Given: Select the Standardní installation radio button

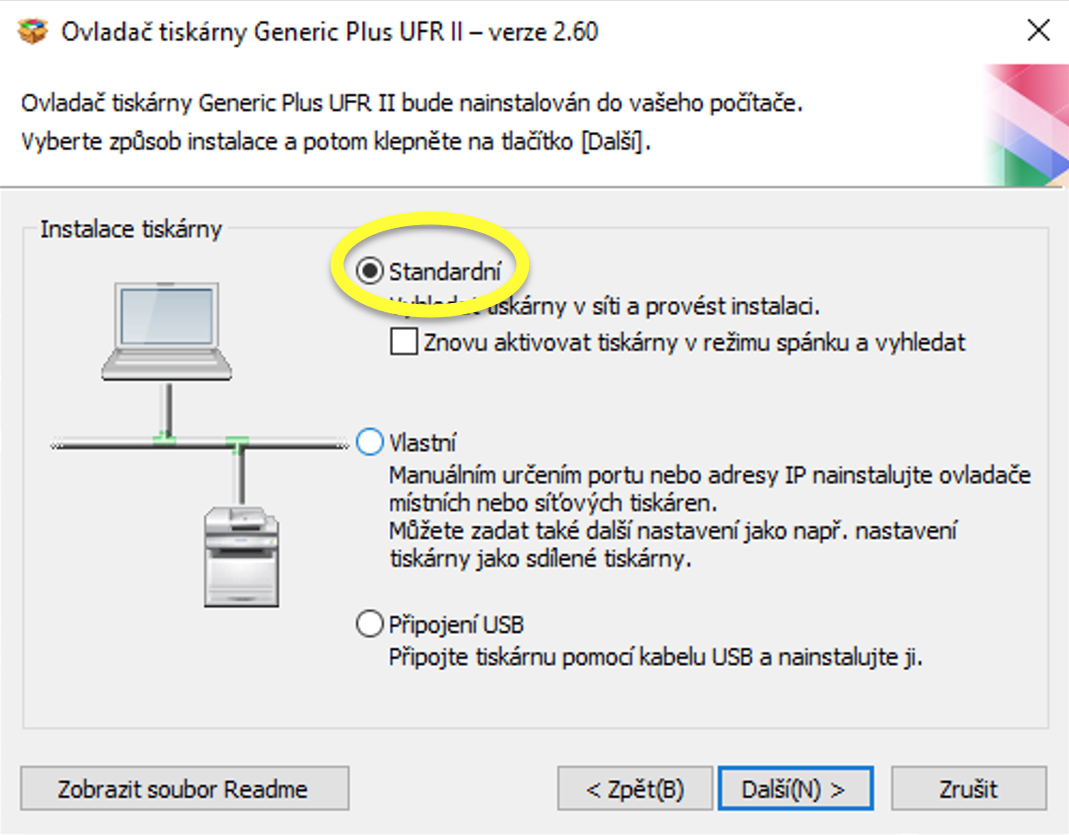Looking at the screenshot, I should point(370,271).
